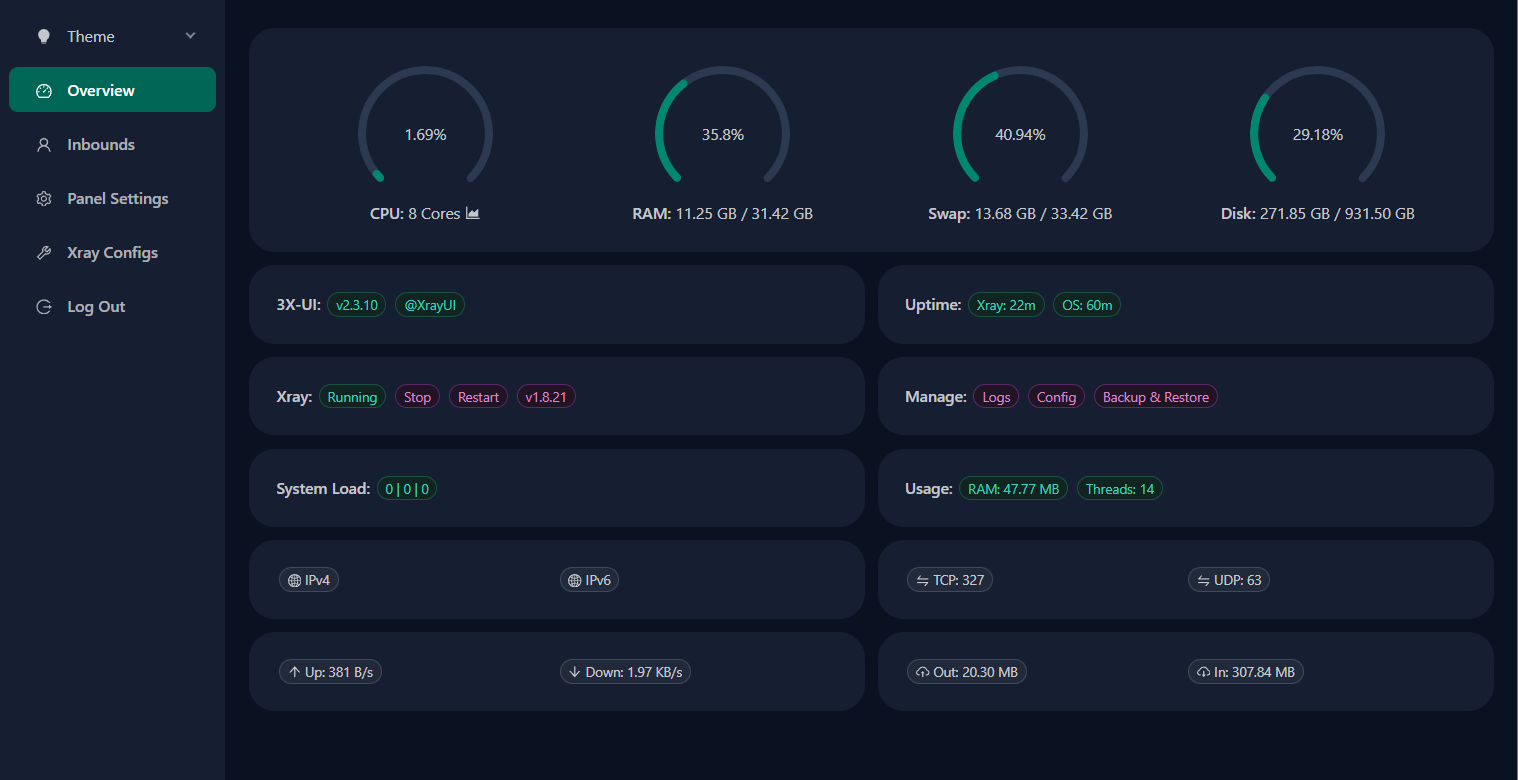Expand the Theme dropdown chevron
The image size is (1518, 780).
pyautogui.click(x=190, y=36)
